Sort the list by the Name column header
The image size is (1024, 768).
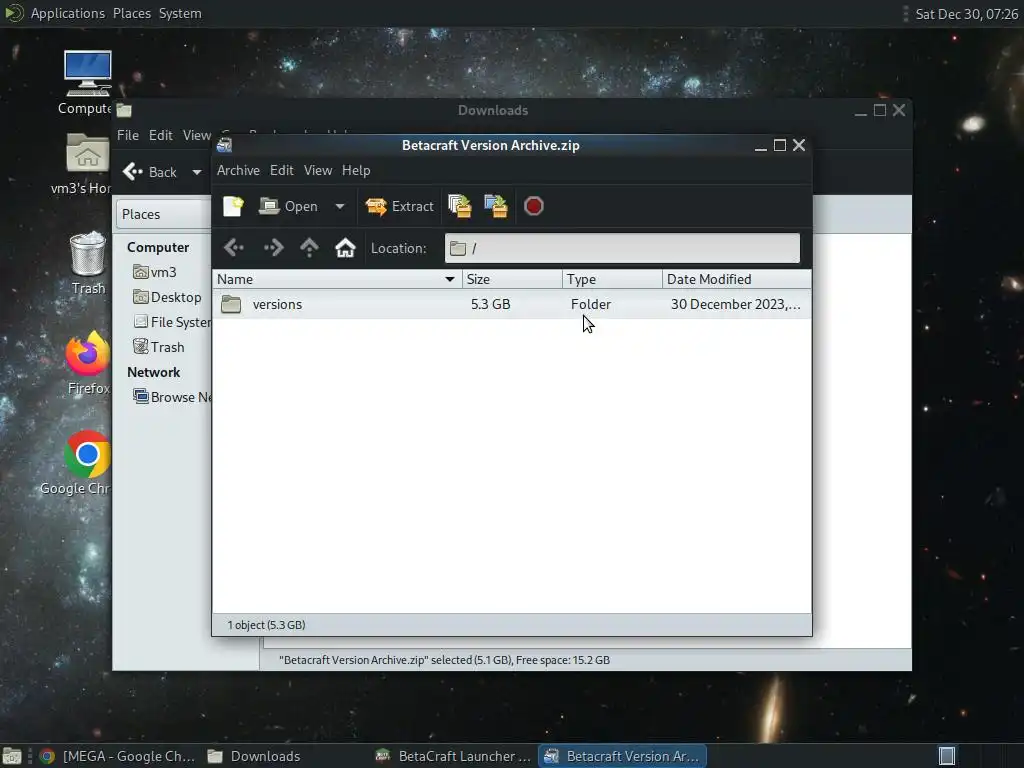(337, 280)
